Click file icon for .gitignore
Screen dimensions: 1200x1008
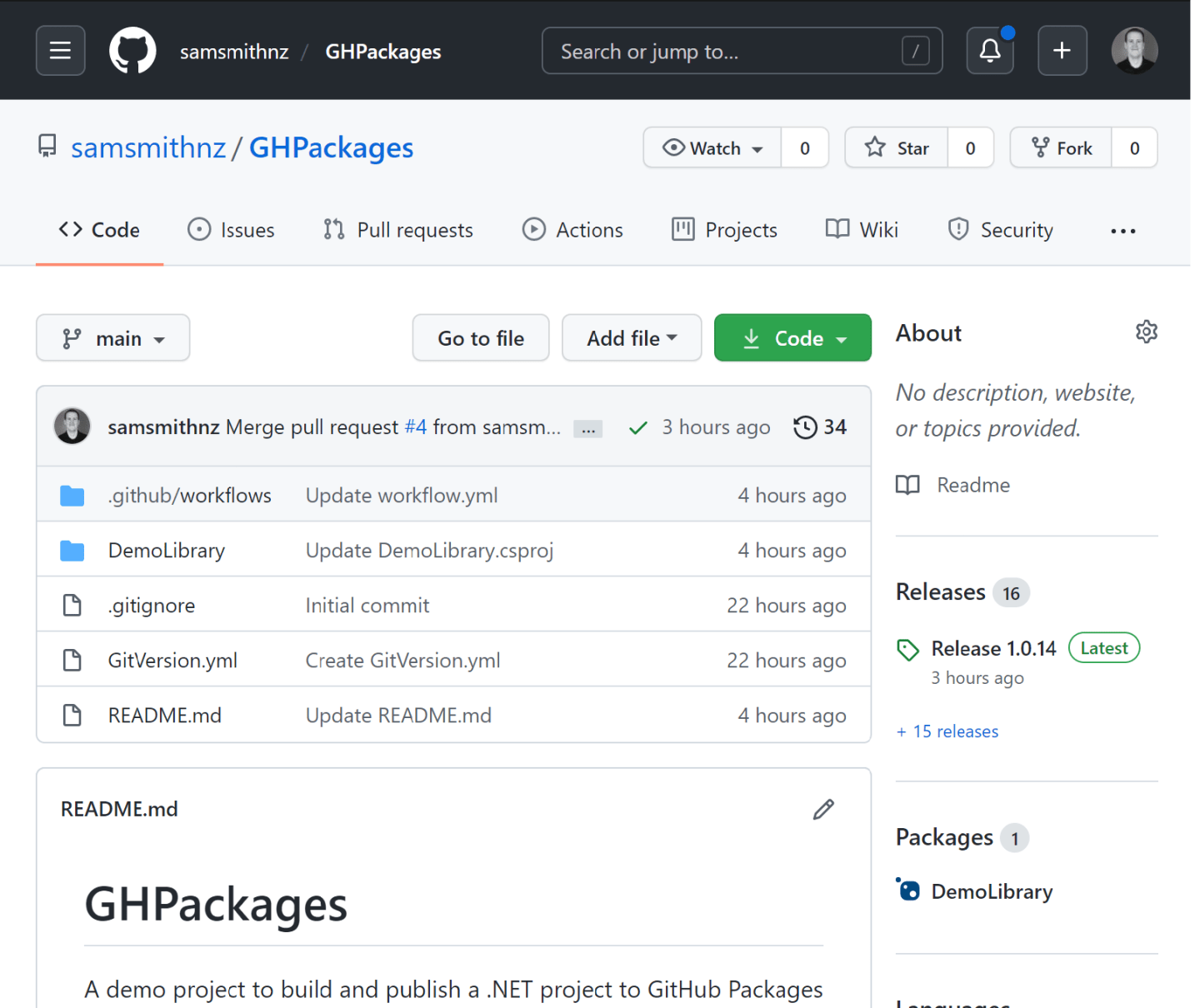point(72,606)
